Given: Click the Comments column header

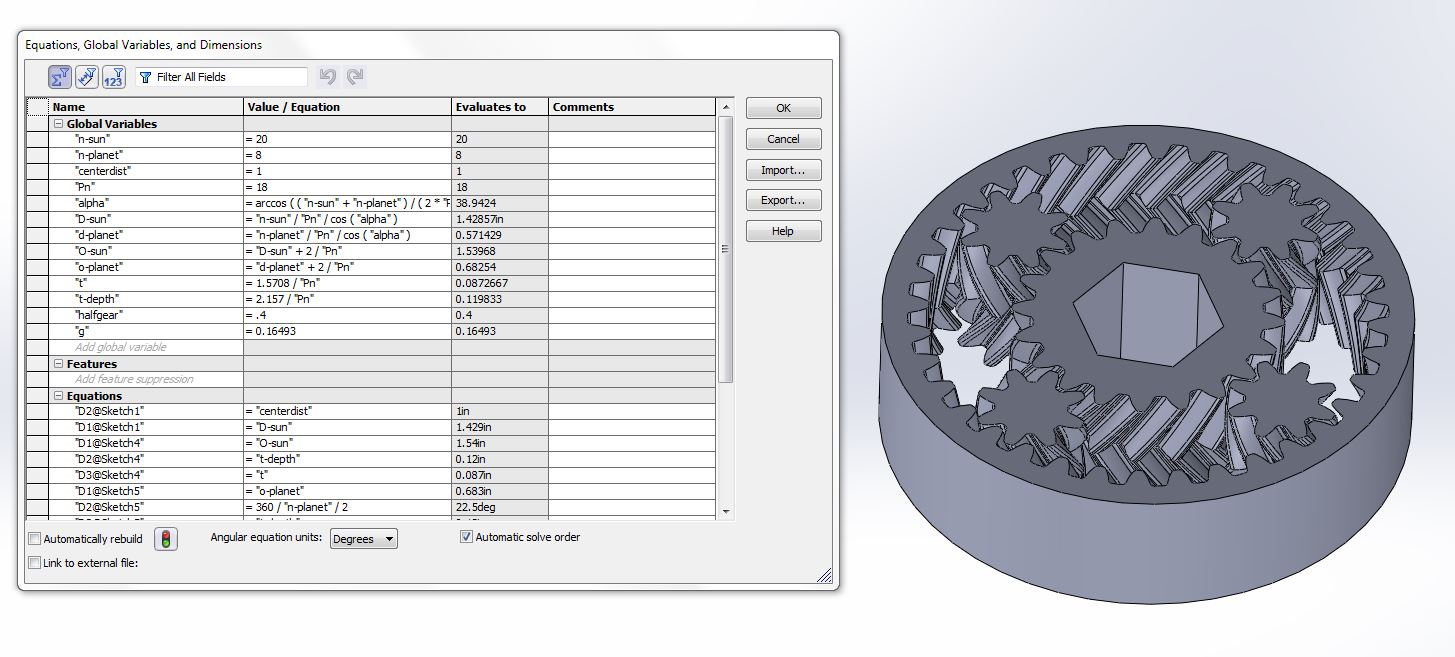Looking at the screenshot, I should pyautogui.click(x=632, y=107).
